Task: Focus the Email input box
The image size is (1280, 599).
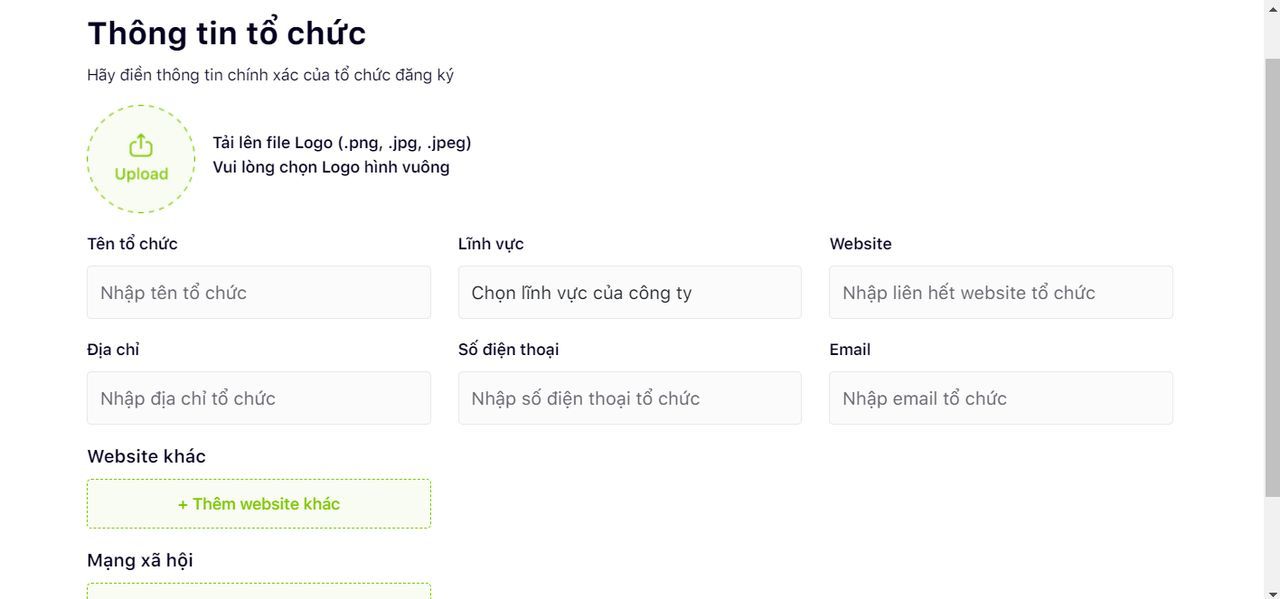Action: 1001,398
